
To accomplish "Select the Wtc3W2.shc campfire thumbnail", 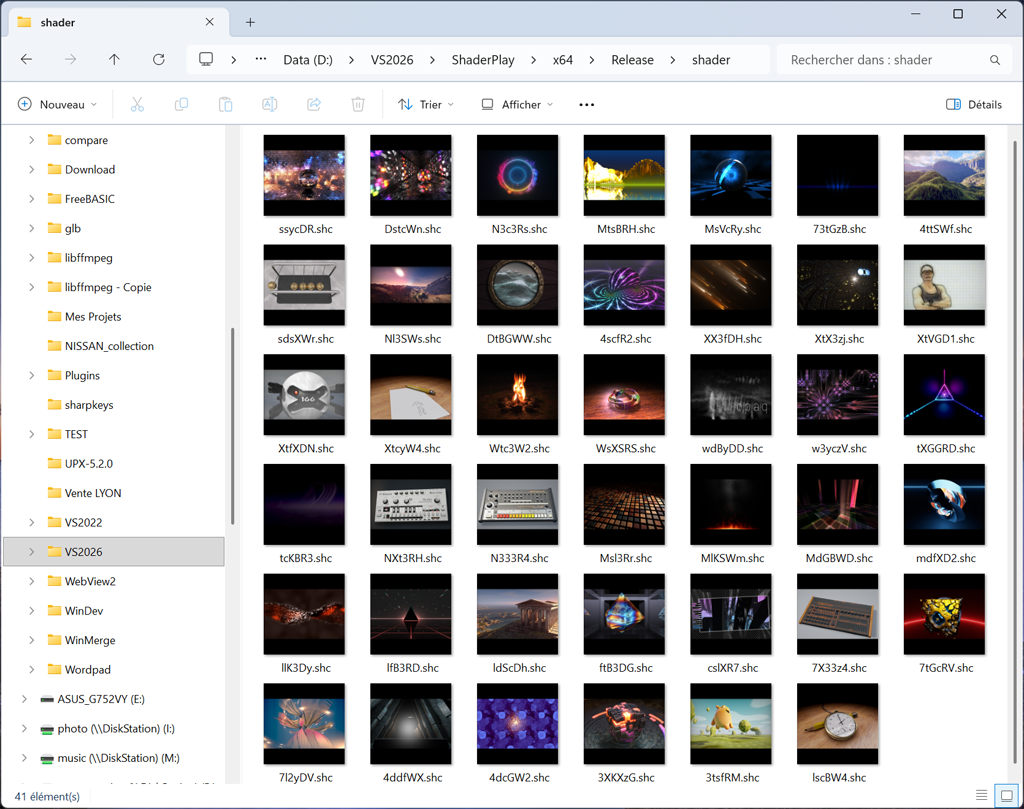I will (x=518, y=394).
